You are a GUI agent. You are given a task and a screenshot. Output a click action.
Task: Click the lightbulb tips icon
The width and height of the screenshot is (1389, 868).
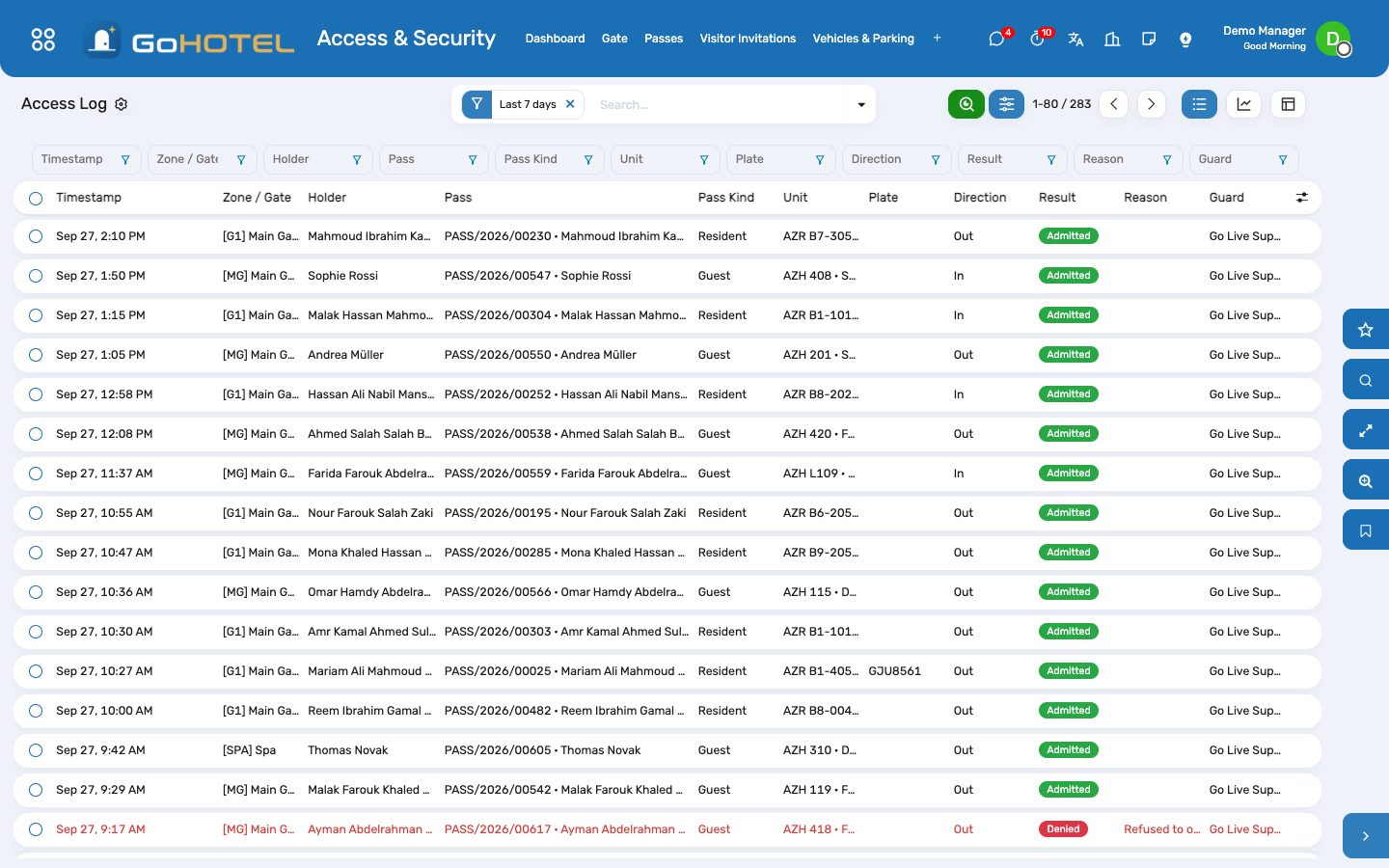point(1185,39)
